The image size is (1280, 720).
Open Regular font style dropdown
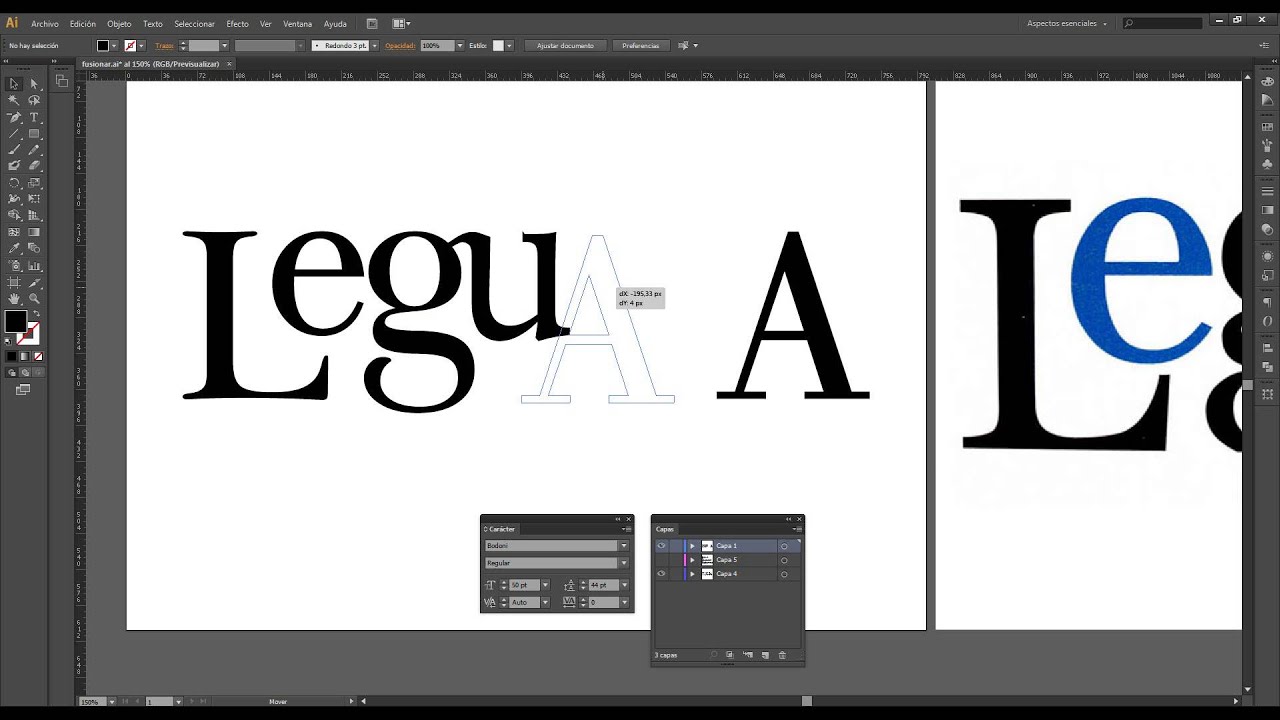[624, 563]
